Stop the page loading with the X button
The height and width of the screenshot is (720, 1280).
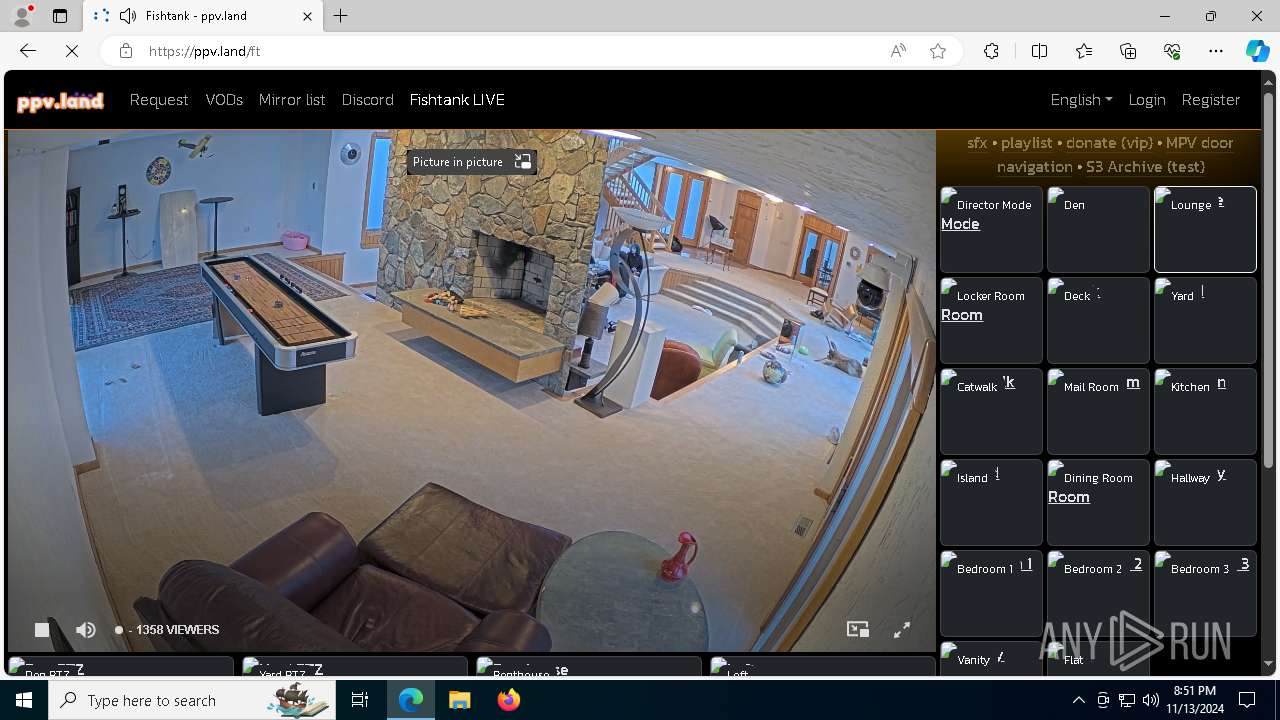pos(71,51)
